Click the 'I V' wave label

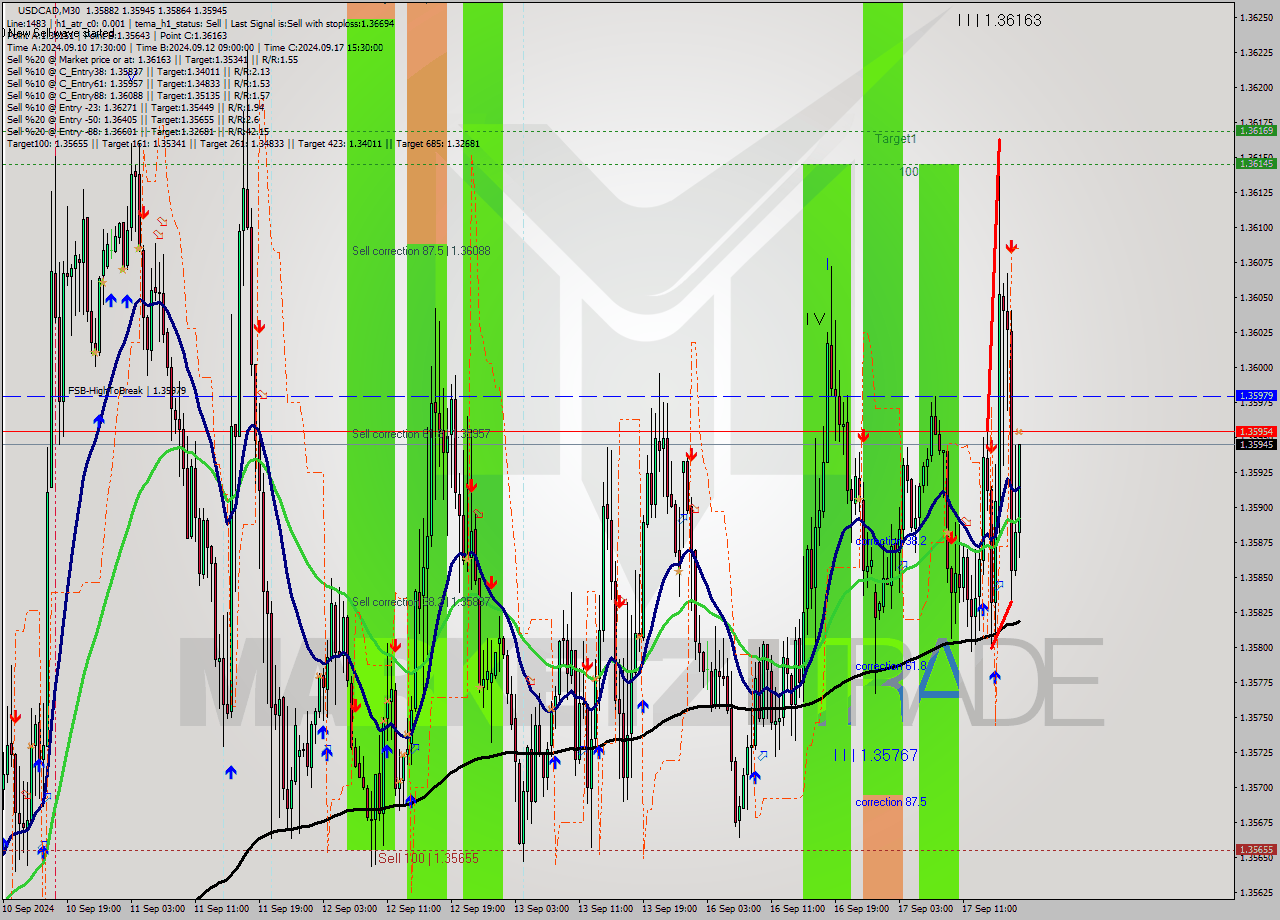[816, 319]
